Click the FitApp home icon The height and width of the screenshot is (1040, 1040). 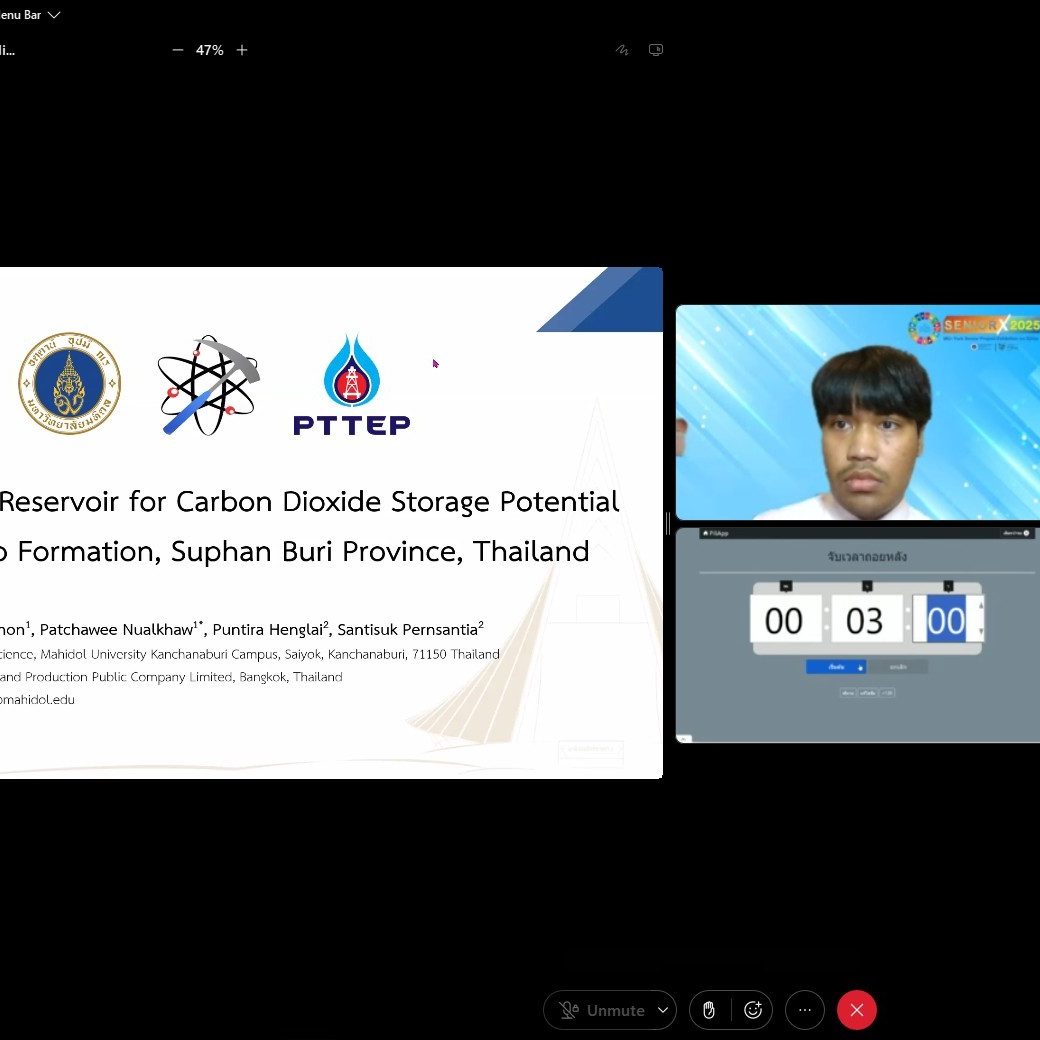[x=705, y=533]
